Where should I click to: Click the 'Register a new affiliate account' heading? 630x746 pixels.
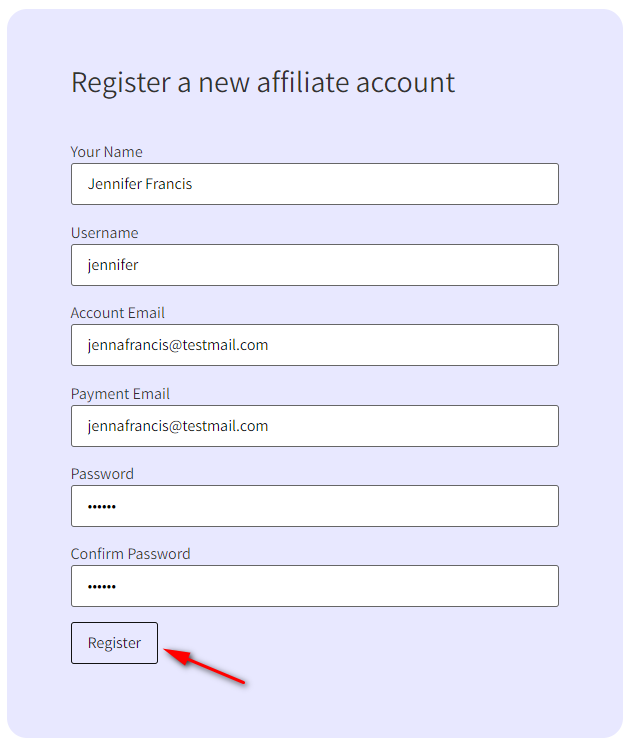coord(262,82)
